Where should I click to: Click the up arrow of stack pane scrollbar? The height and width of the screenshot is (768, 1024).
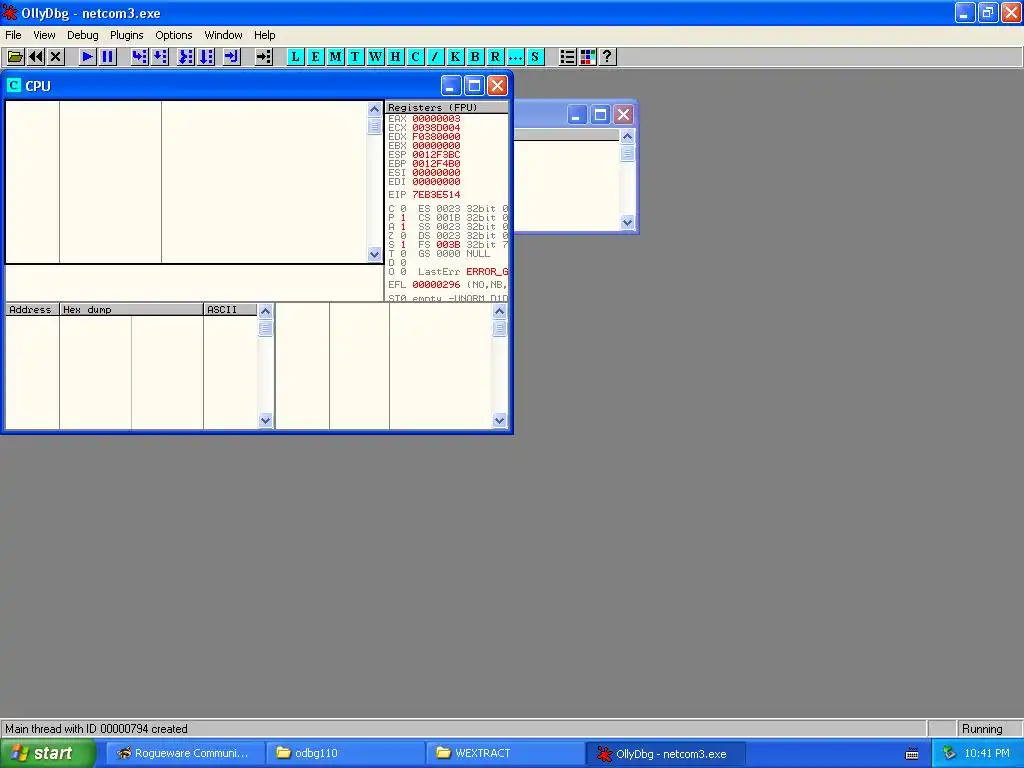point(500,312)
